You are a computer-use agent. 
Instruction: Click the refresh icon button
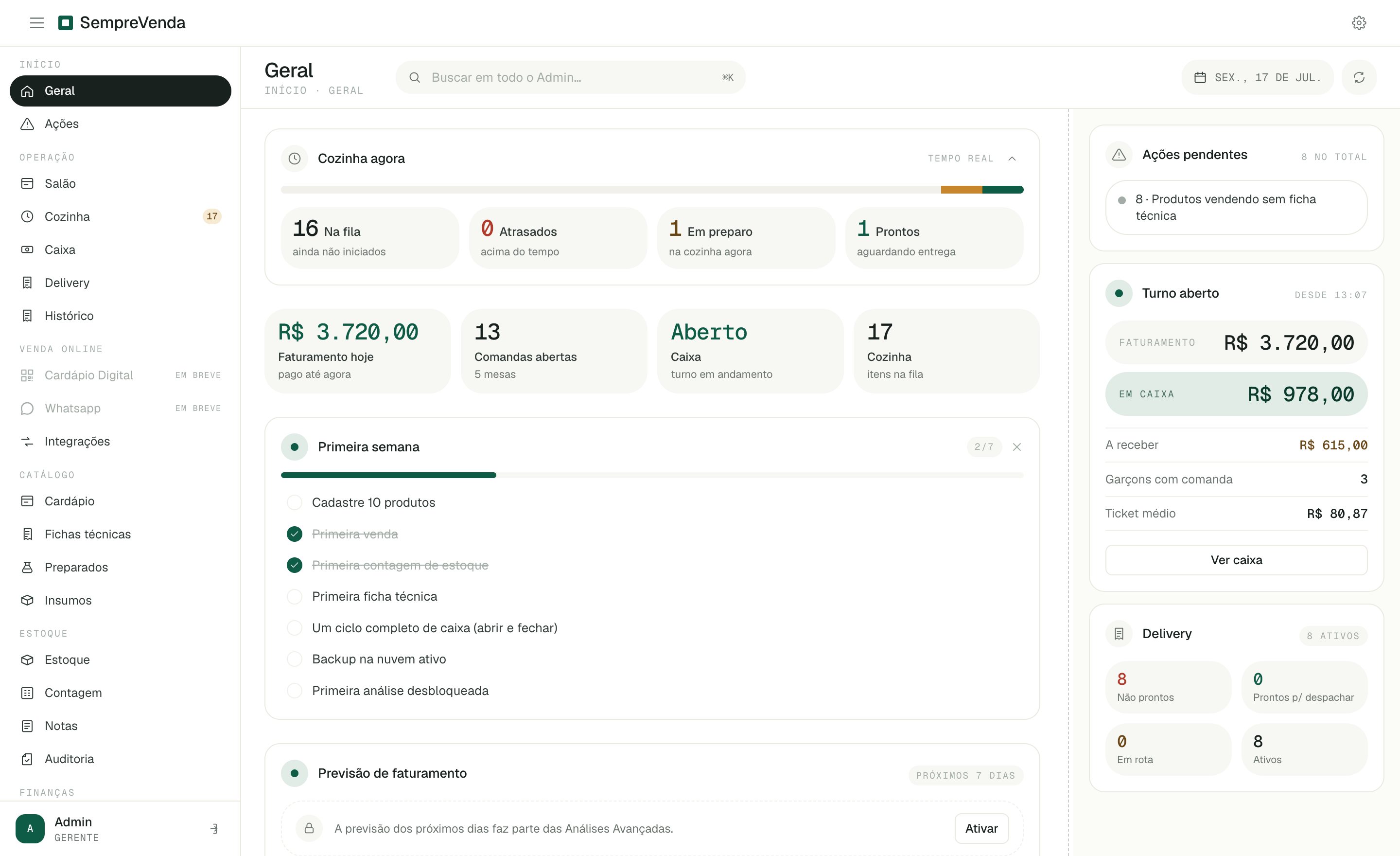pyautogui.click(x=1359, y=77)
